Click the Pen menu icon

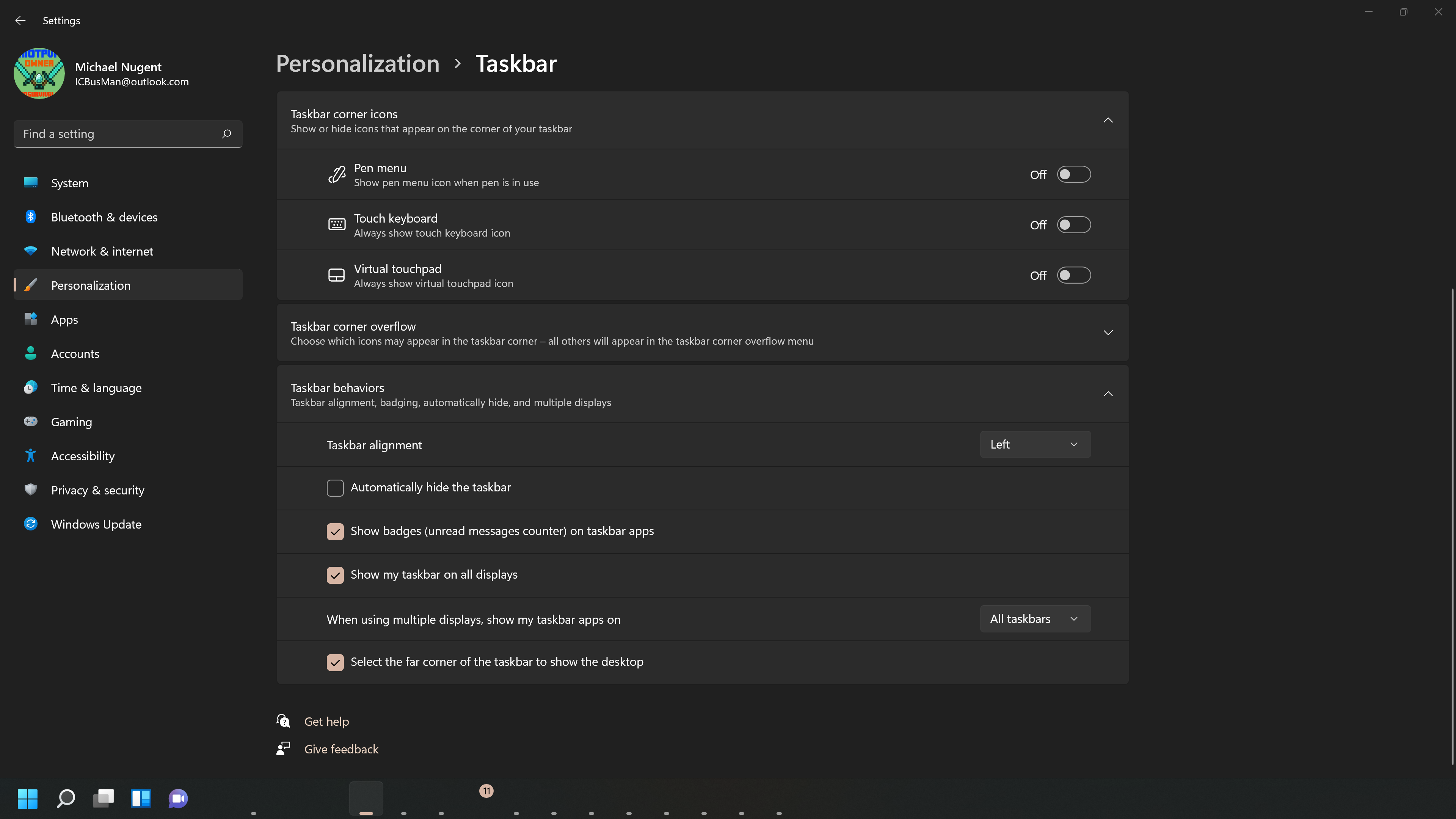pyautogui.click(x=336, y=174)
